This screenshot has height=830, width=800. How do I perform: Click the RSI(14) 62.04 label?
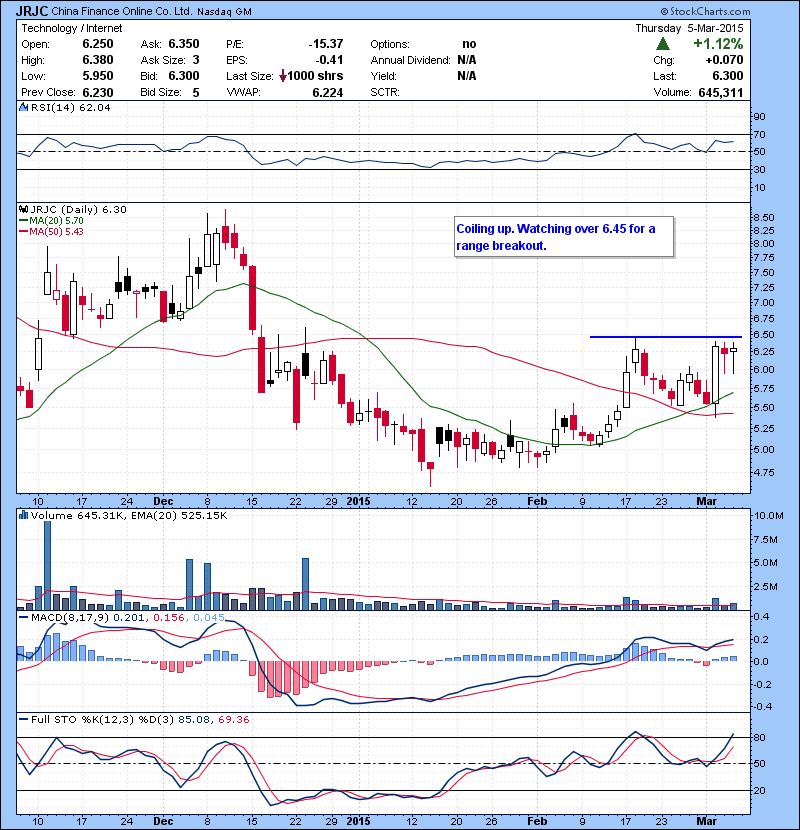point(70,107)
